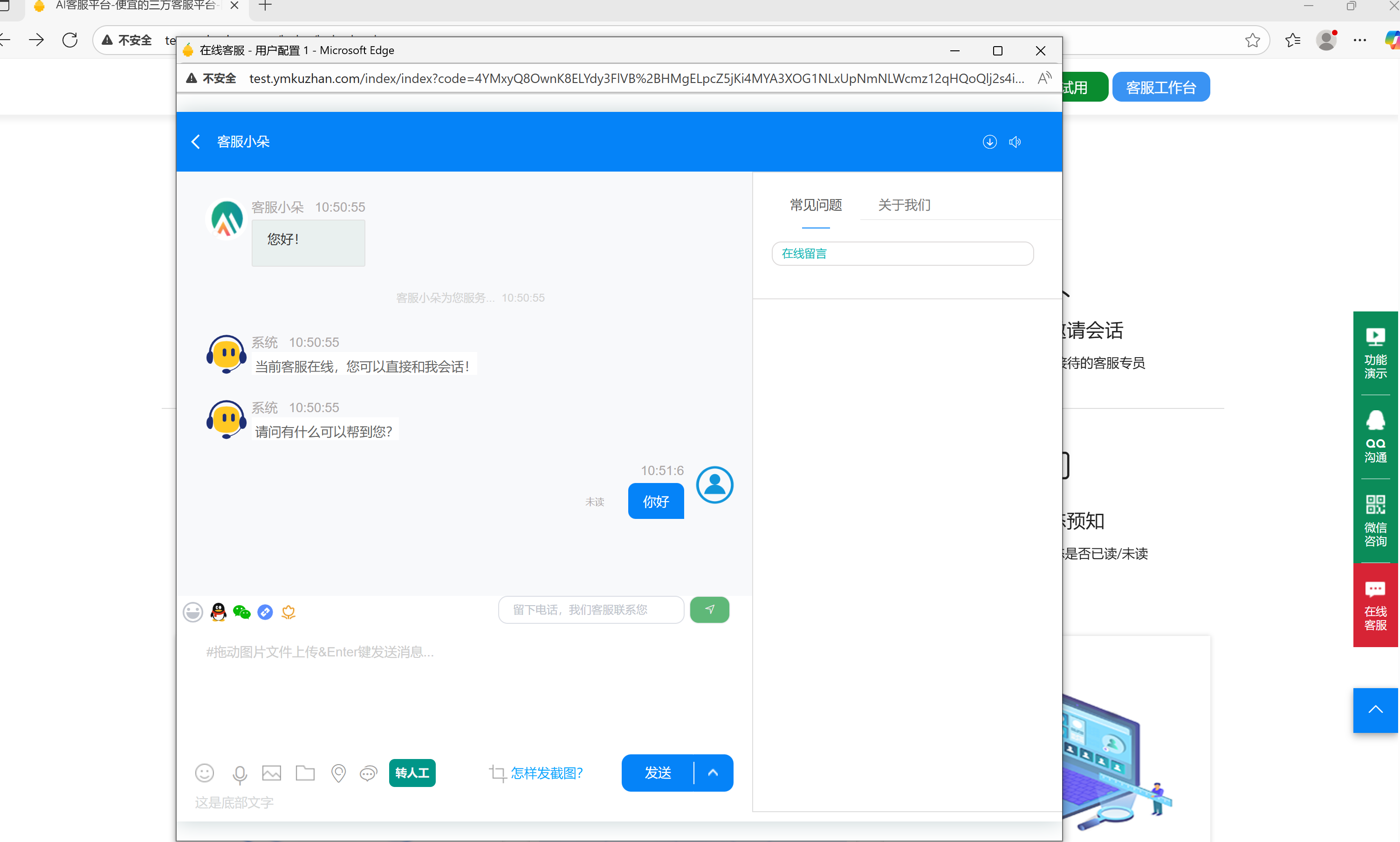Click the QQ penguin icon above the input box

click(x=218, y=612)
